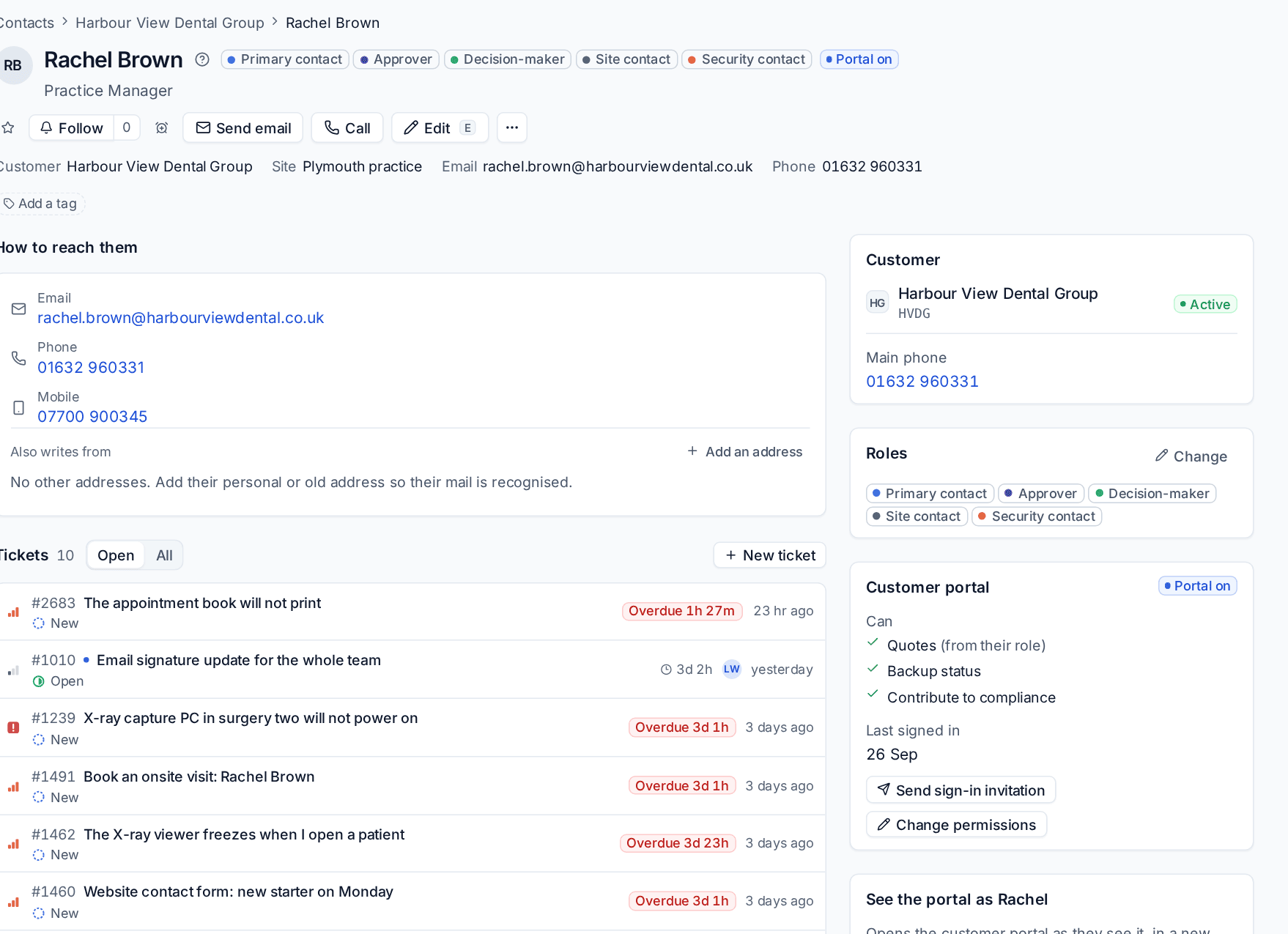Open ticket "The appointment book will not print"
The width and height of the screenshot is (1288, 934).
pos(202,603)
